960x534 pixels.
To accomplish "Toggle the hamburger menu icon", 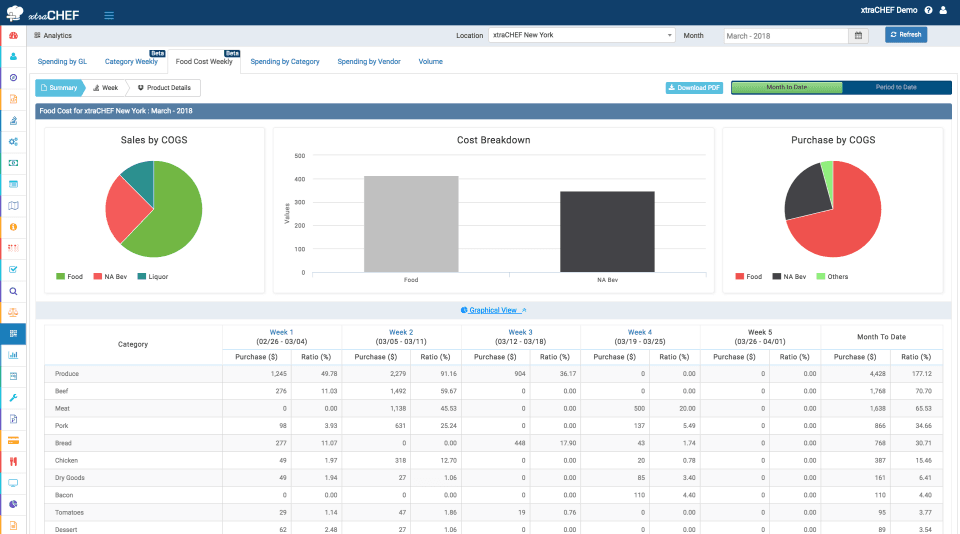I will click(x=109, y=15).
